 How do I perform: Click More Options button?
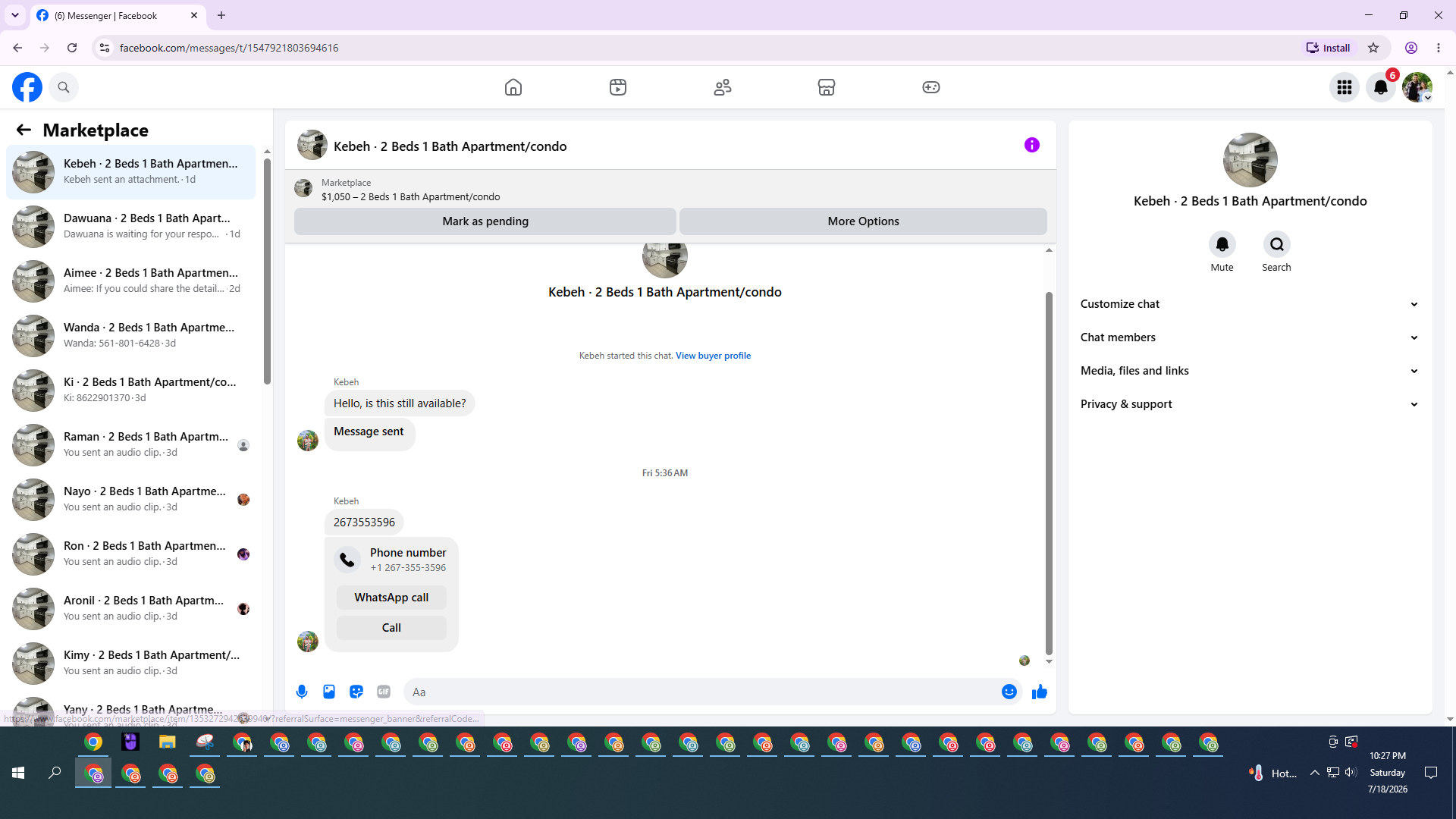[863, 221]
